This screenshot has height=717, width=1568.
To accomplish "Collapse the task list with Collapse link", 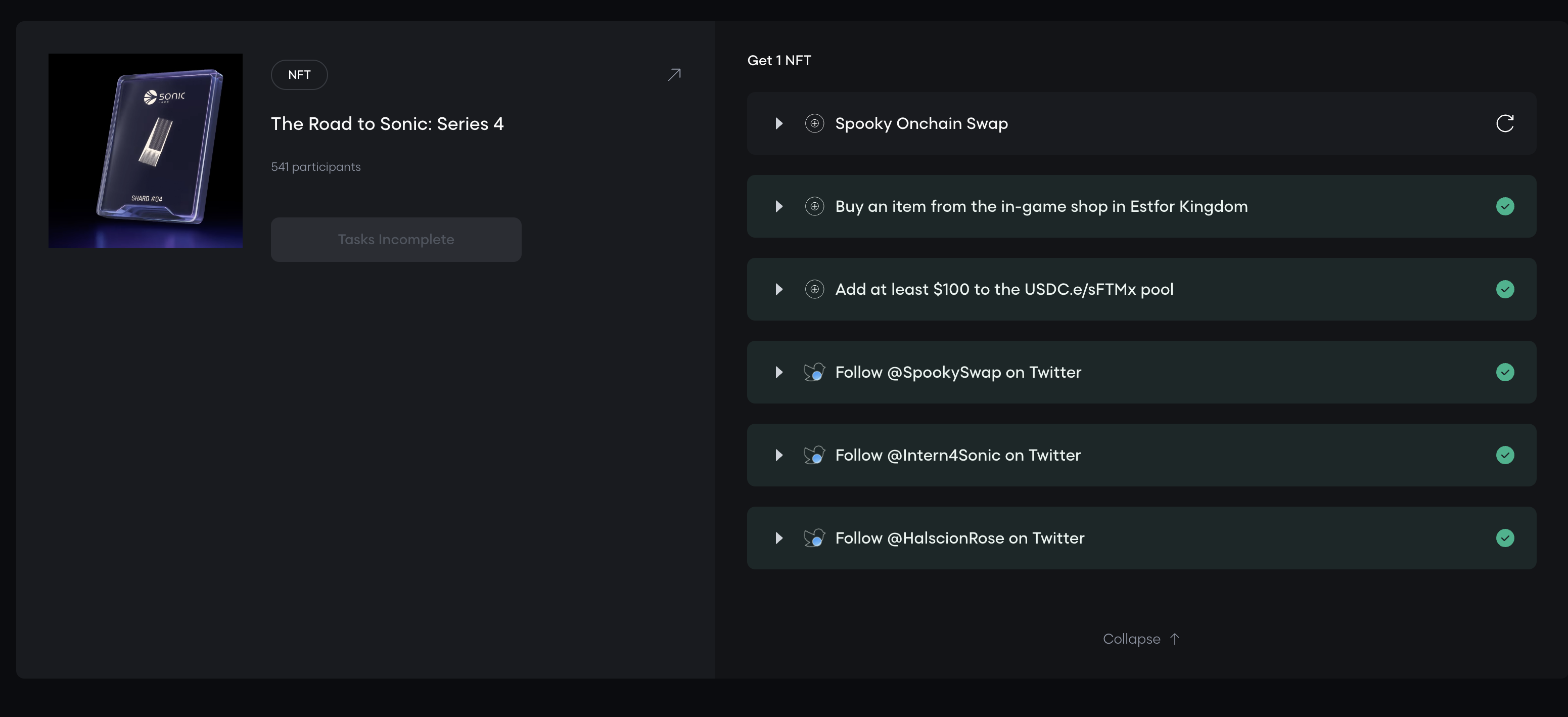I will coord(1140,639).
